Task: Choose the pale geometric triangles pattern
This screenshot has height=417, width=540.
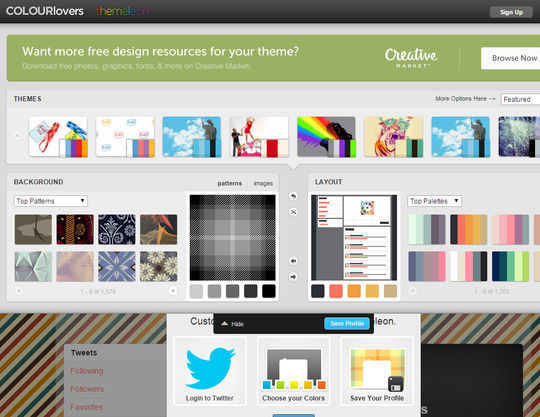Action: 33,266
